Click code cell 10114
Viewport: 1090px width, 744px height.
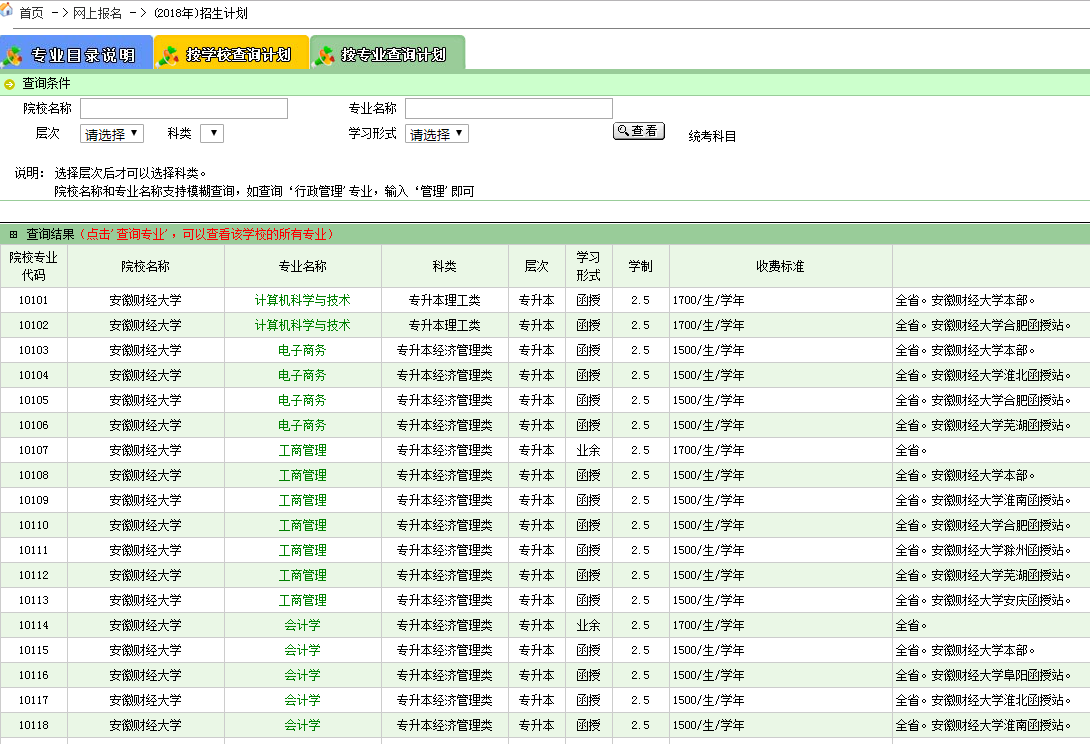click(33, 626)
